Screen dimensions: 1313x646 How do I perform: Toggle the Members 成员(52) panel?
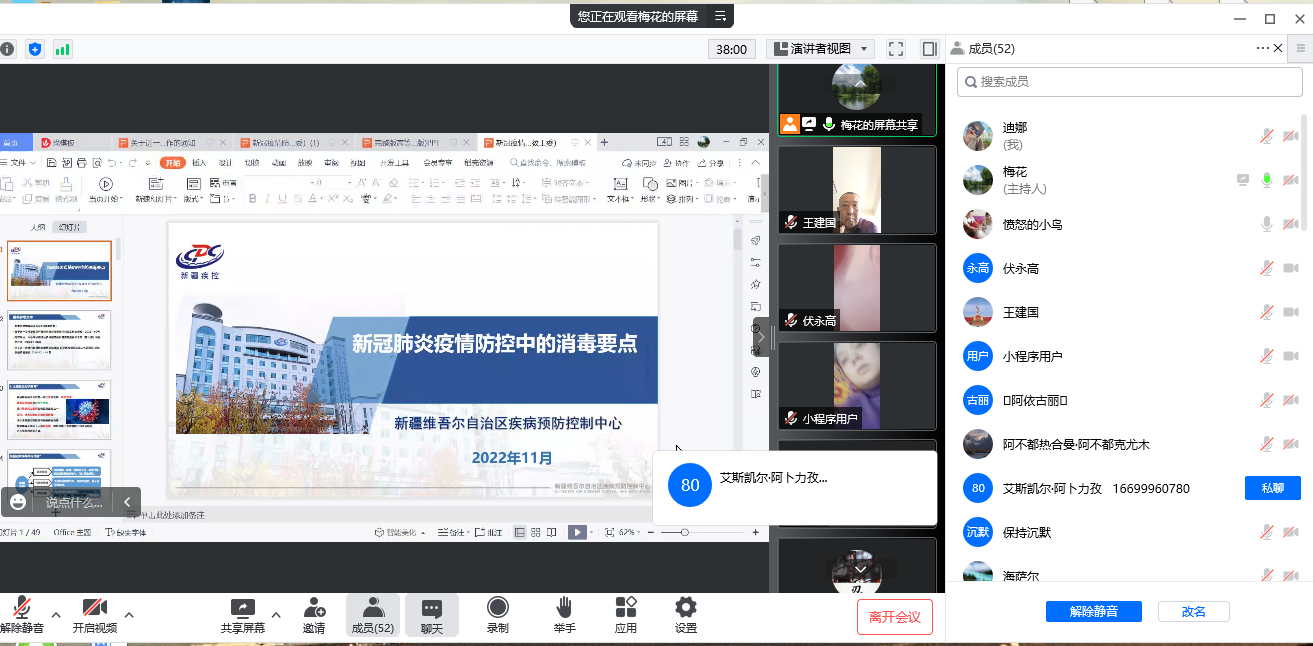372,615
